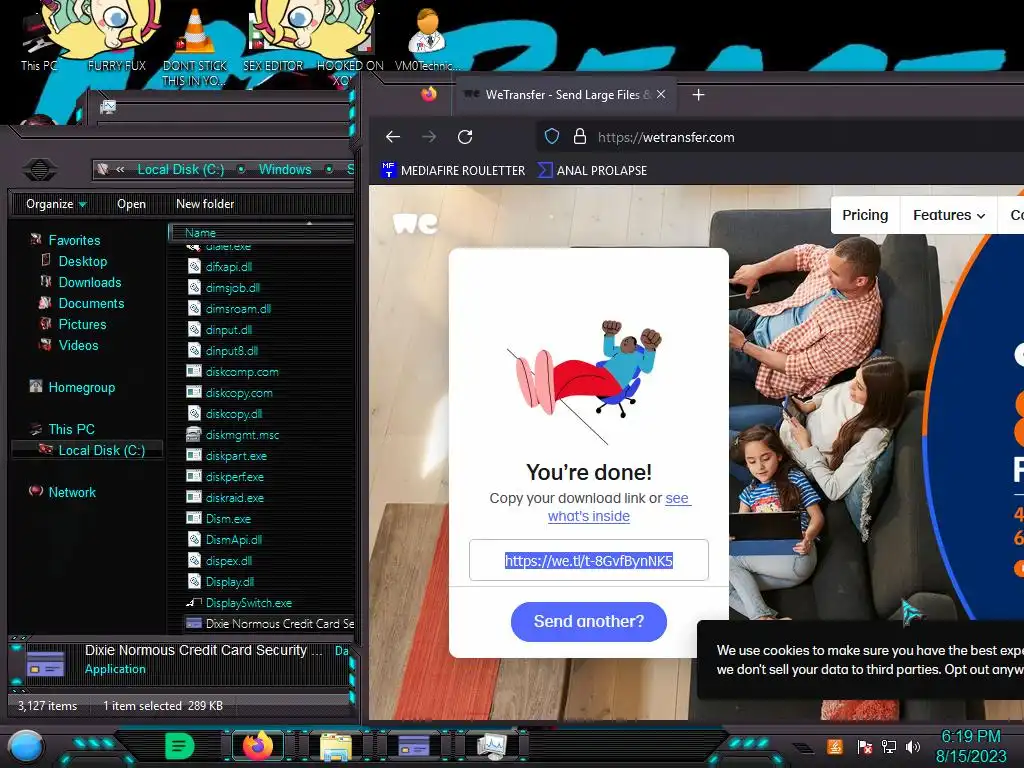Select diskcopy.dll file
Viewport: 1024px width, 768px height.
[x=233, y=413]
